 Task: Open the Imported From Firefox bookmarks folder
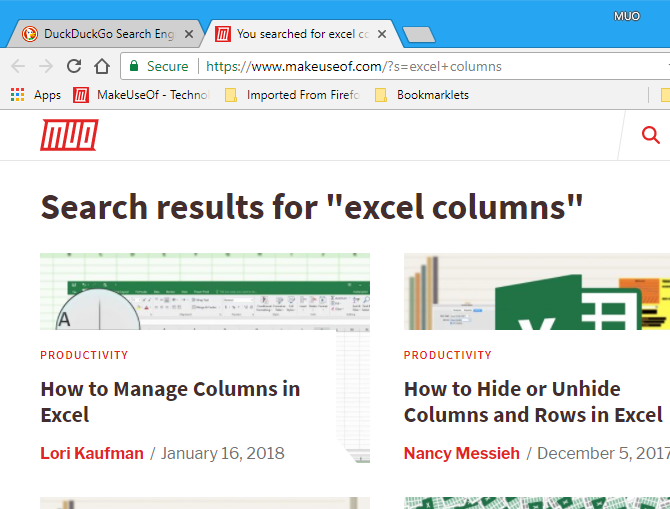pos(292,94)
